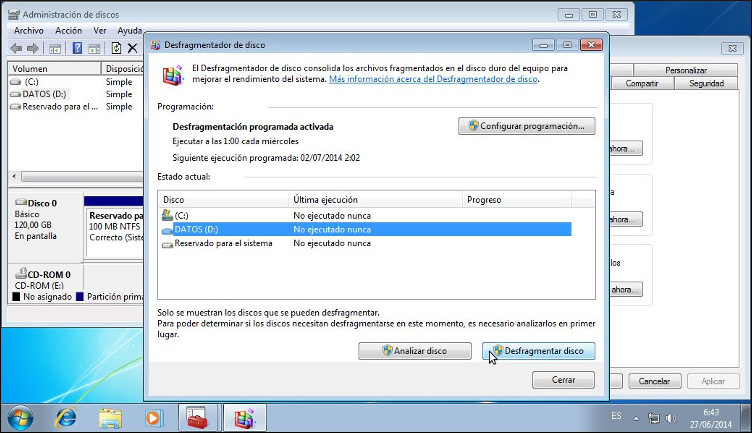
Task: Click the left arrow of the volume list scrollbar
Action: (14, 176)
